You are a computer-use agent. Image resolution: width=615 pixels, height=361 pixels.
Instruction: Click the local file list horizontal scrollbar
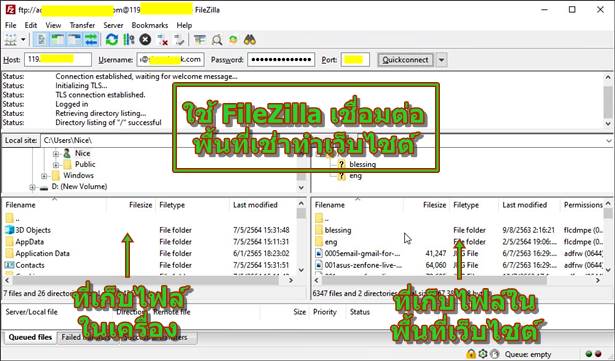[148, 280]
